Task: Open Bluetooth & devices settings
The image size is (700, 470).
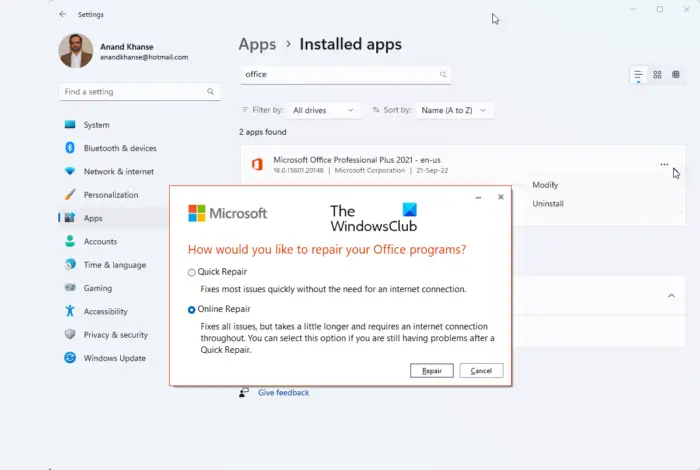Action: point(120,148)
